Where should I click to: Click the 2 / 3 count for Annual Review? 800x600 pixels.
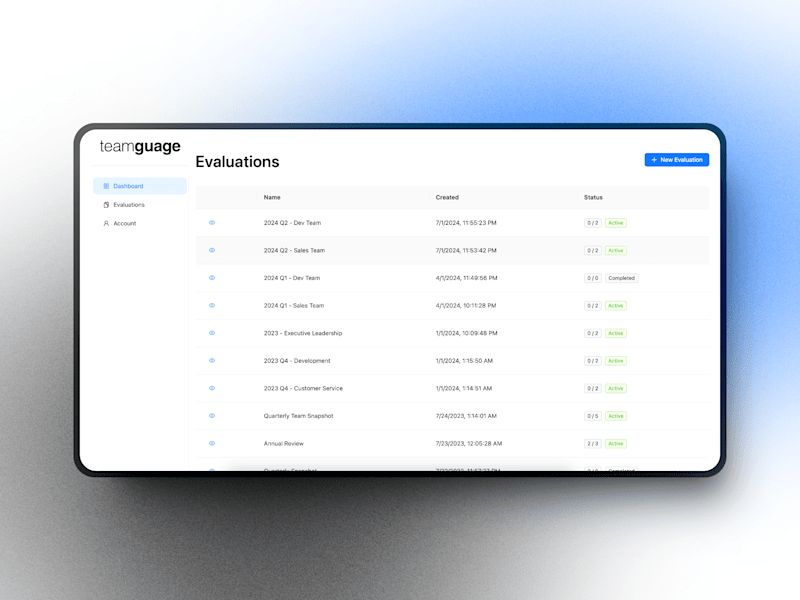pos(592,443)
